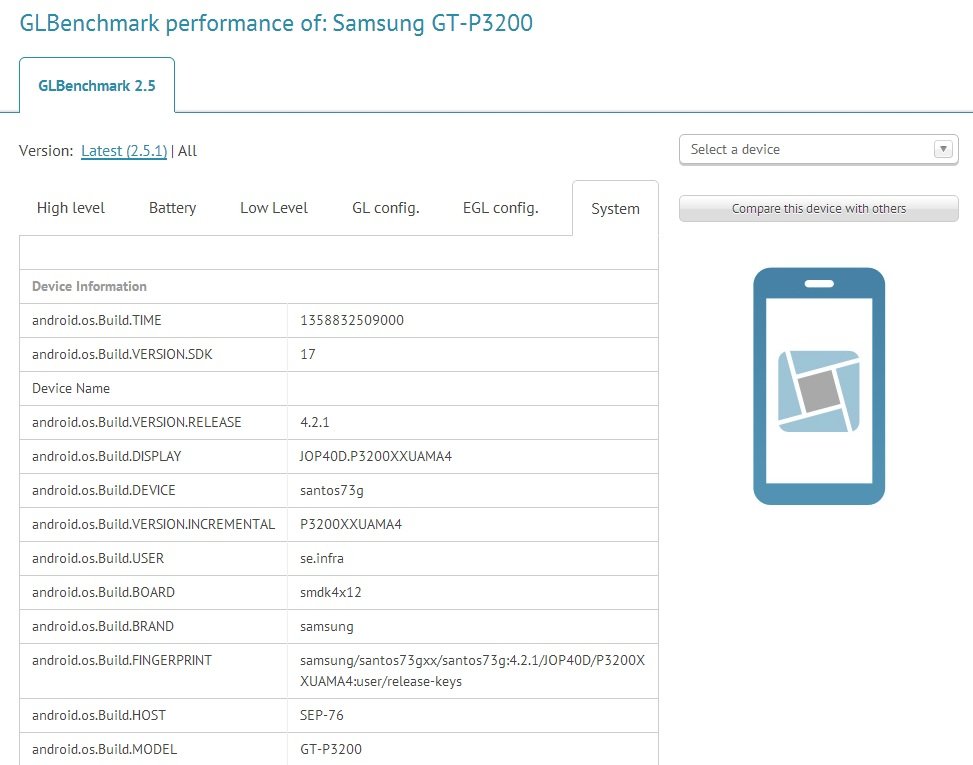Switch to the High level tab
This screenshot has height=765, width=973.
pyautogui.click(x=71, y=208)
